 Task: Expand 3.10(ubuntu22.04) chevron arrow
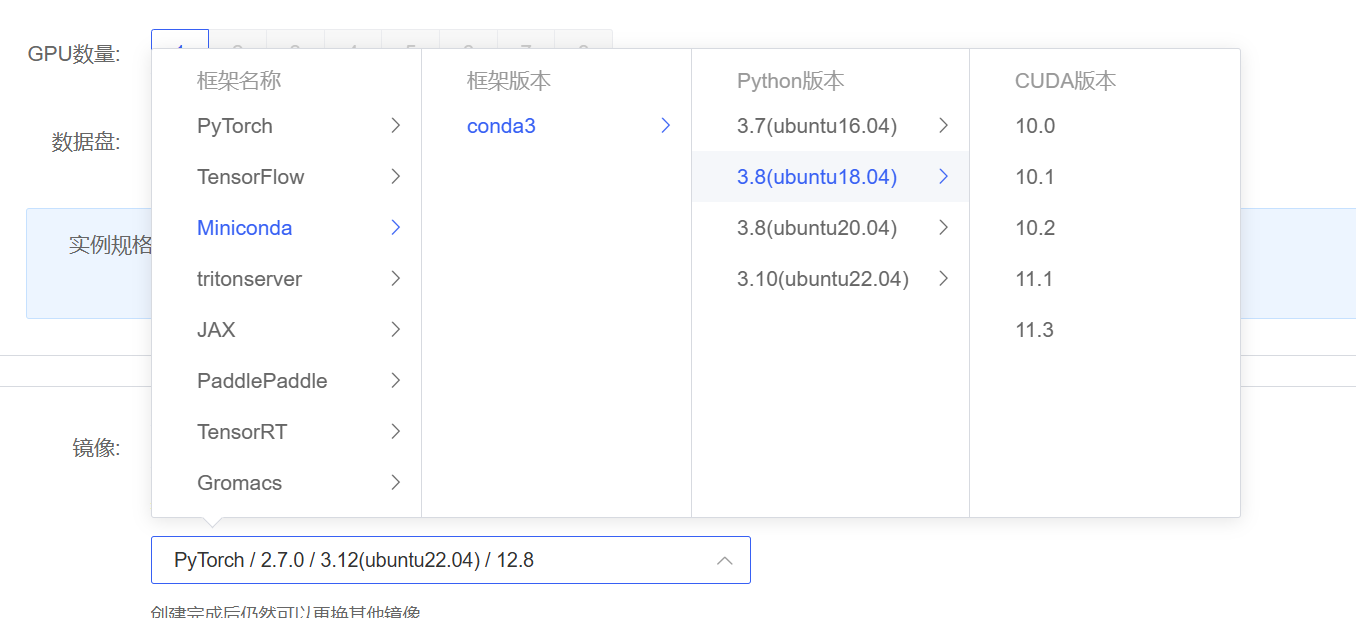coord(944,279)
